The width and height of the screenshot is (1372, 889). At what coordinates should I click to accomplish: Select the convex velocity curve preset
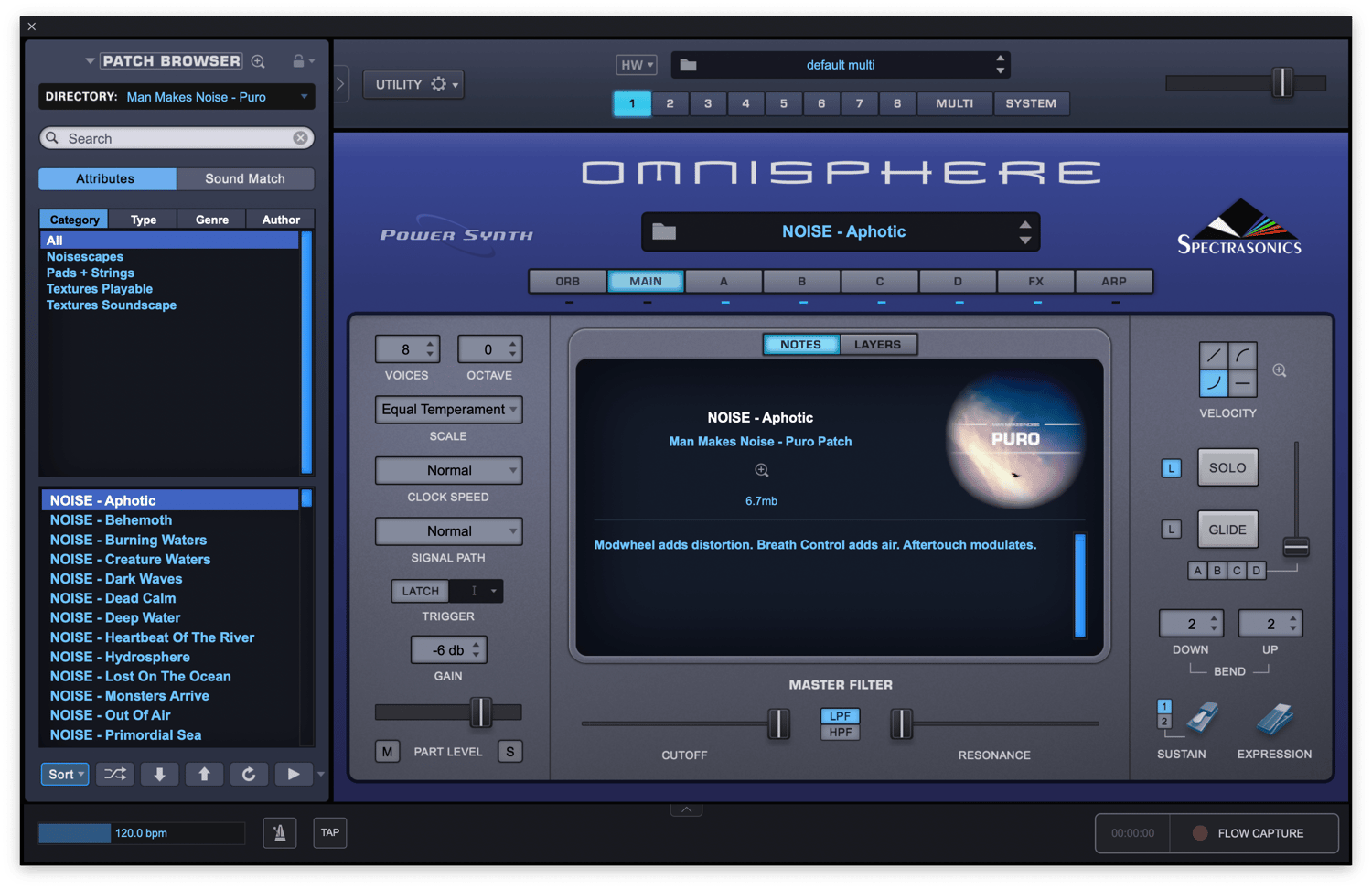[x=1243, y=356]
